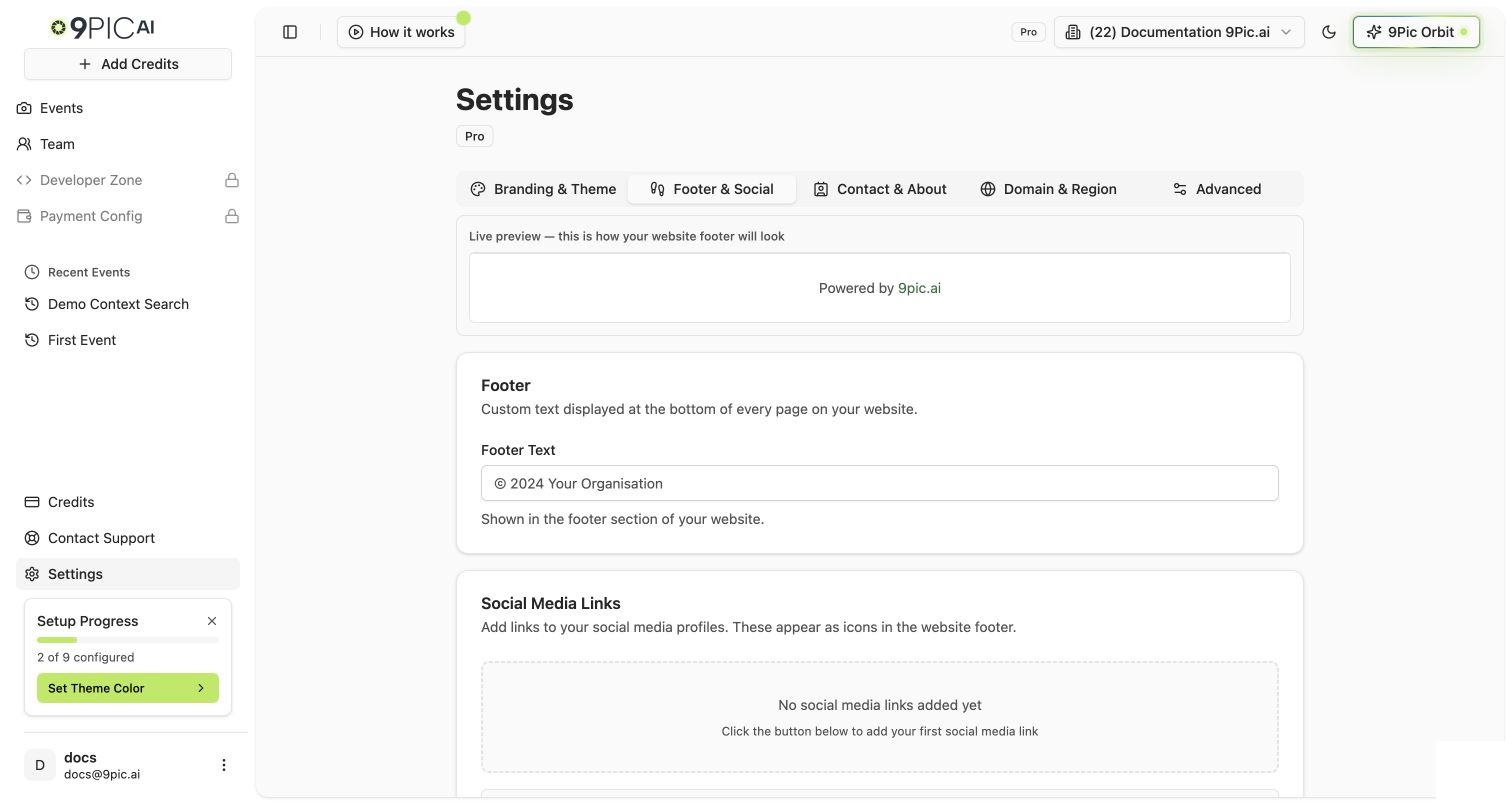Click the Settings gear item in sidebar

click(128, 574)
